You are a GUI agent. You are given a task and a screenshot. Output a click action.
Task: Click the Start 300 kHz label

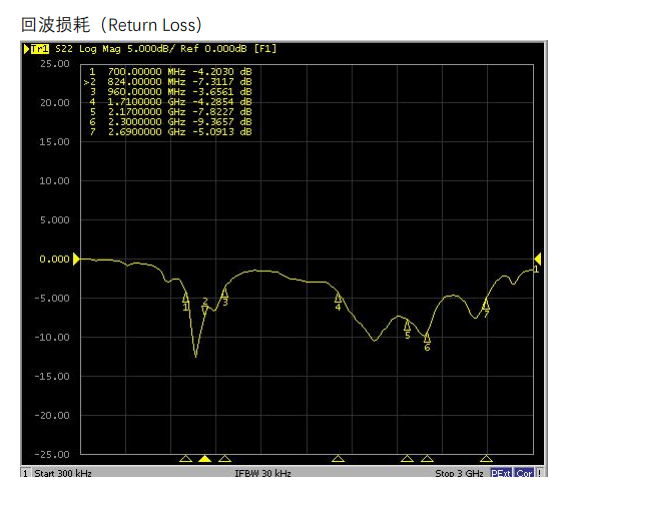[64, 473]
